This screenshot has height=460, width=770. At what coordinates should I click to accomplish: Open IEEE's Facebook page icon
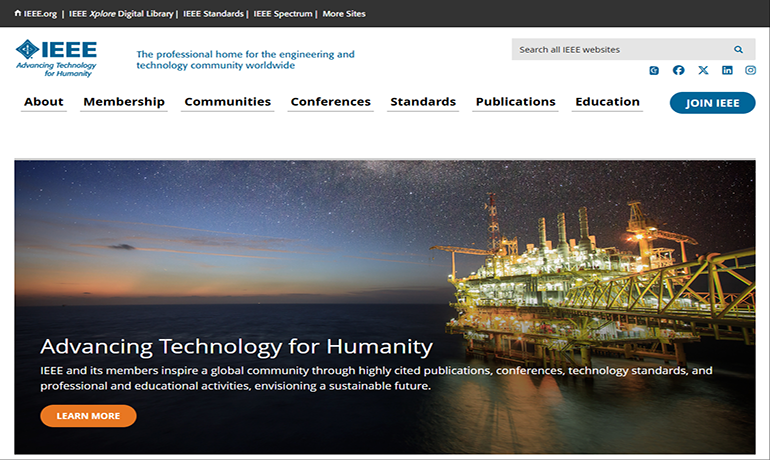click(x=679, y=70)
